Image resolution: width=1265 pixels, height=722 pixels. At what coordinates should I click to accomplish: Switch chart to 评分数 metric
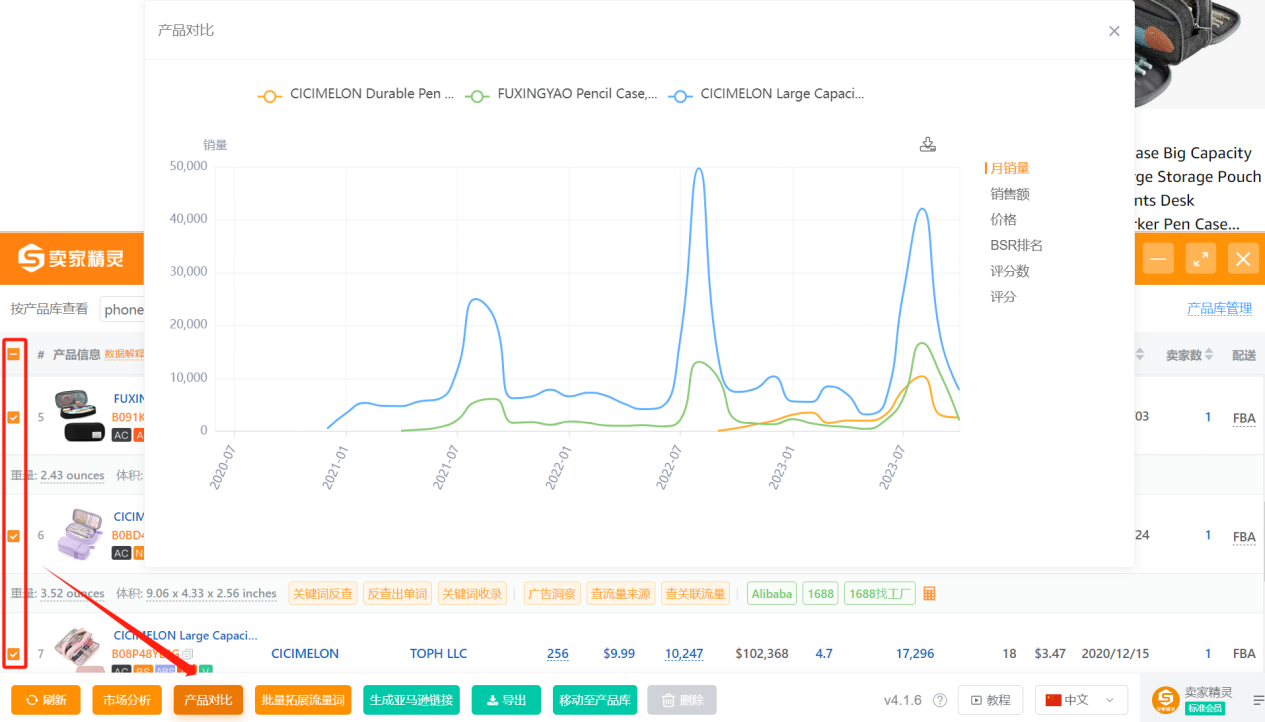pos(1010,271)
